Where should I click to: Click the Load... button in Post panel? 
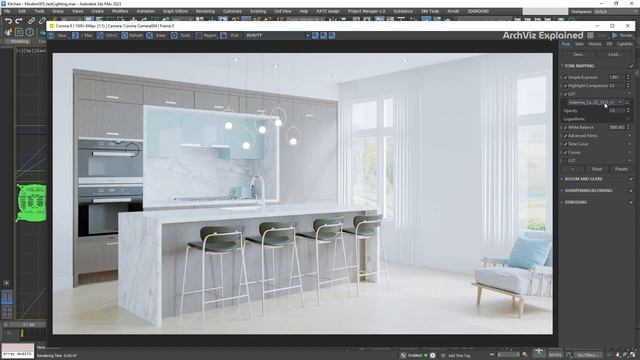614,54
